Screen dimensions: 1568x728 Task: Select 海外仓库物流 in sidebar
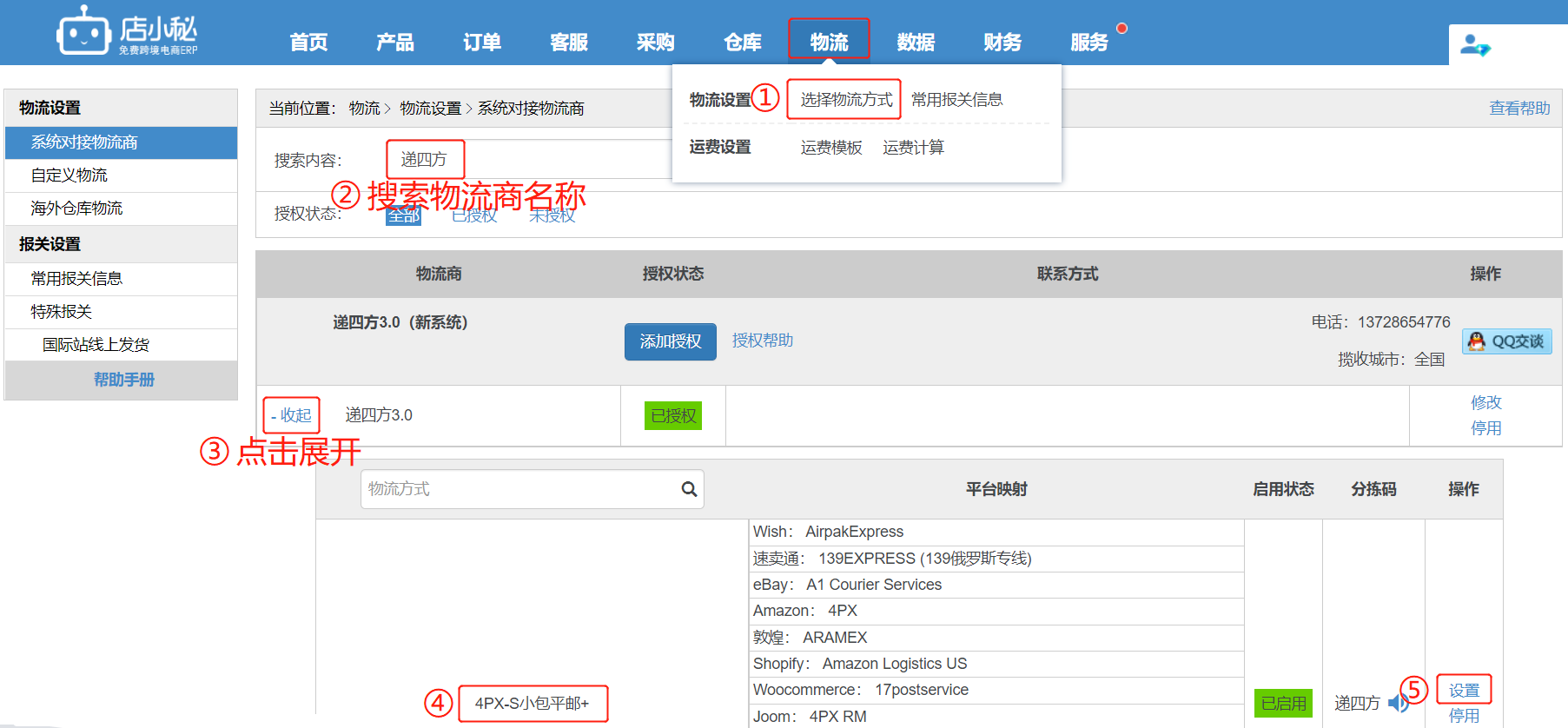(x=121, y=208)
